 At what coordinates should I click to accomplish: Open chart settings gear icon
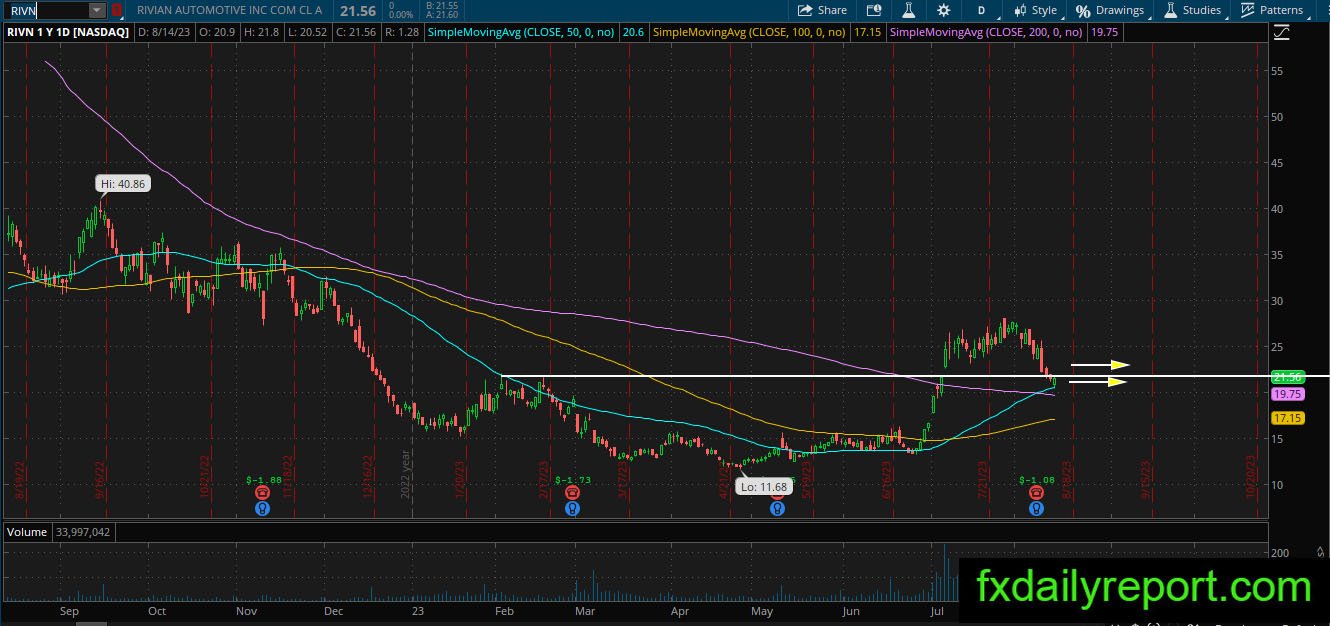[x=944, y=10]
